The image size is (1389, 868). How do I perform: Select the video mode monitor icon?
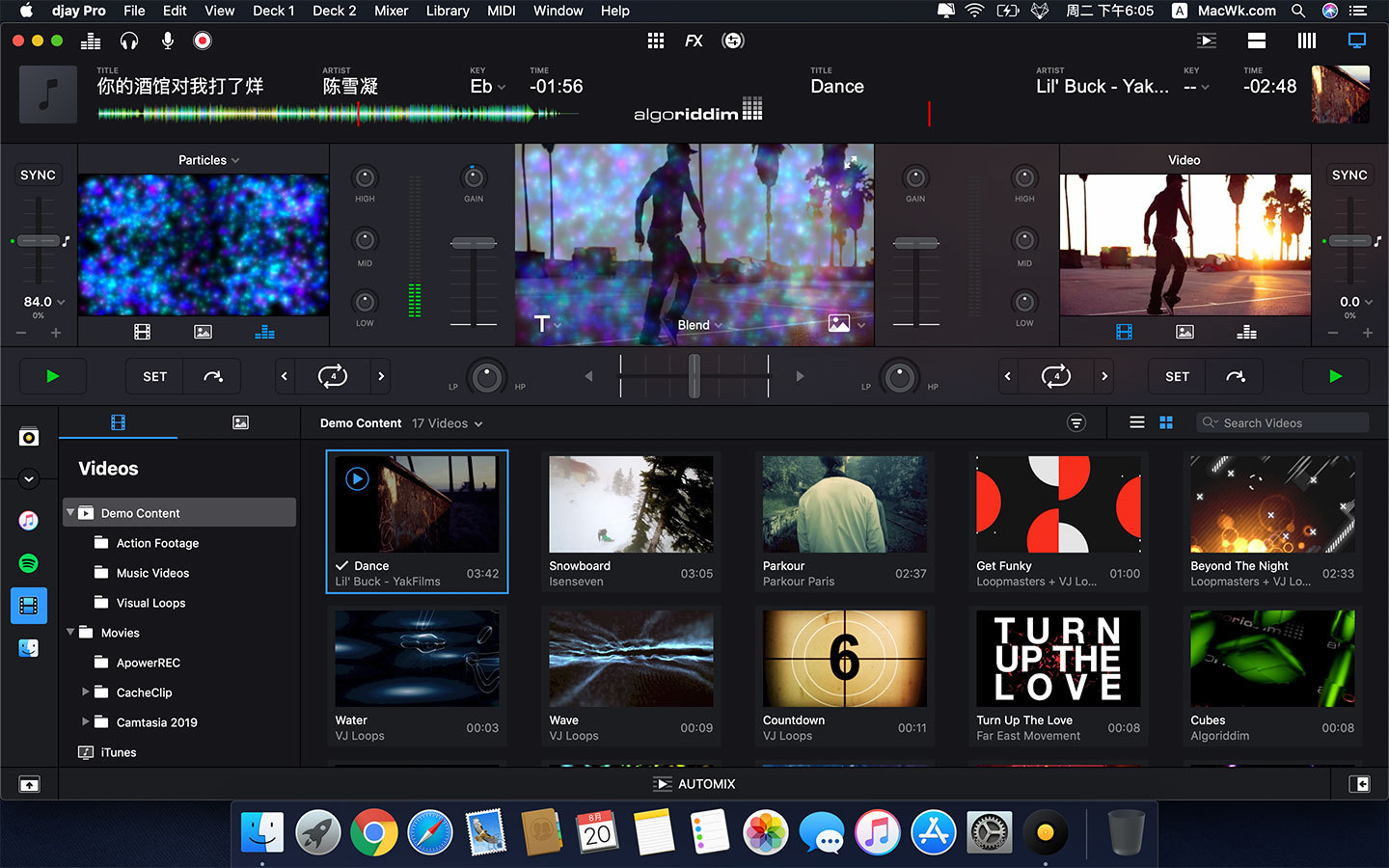point(1357,41)
